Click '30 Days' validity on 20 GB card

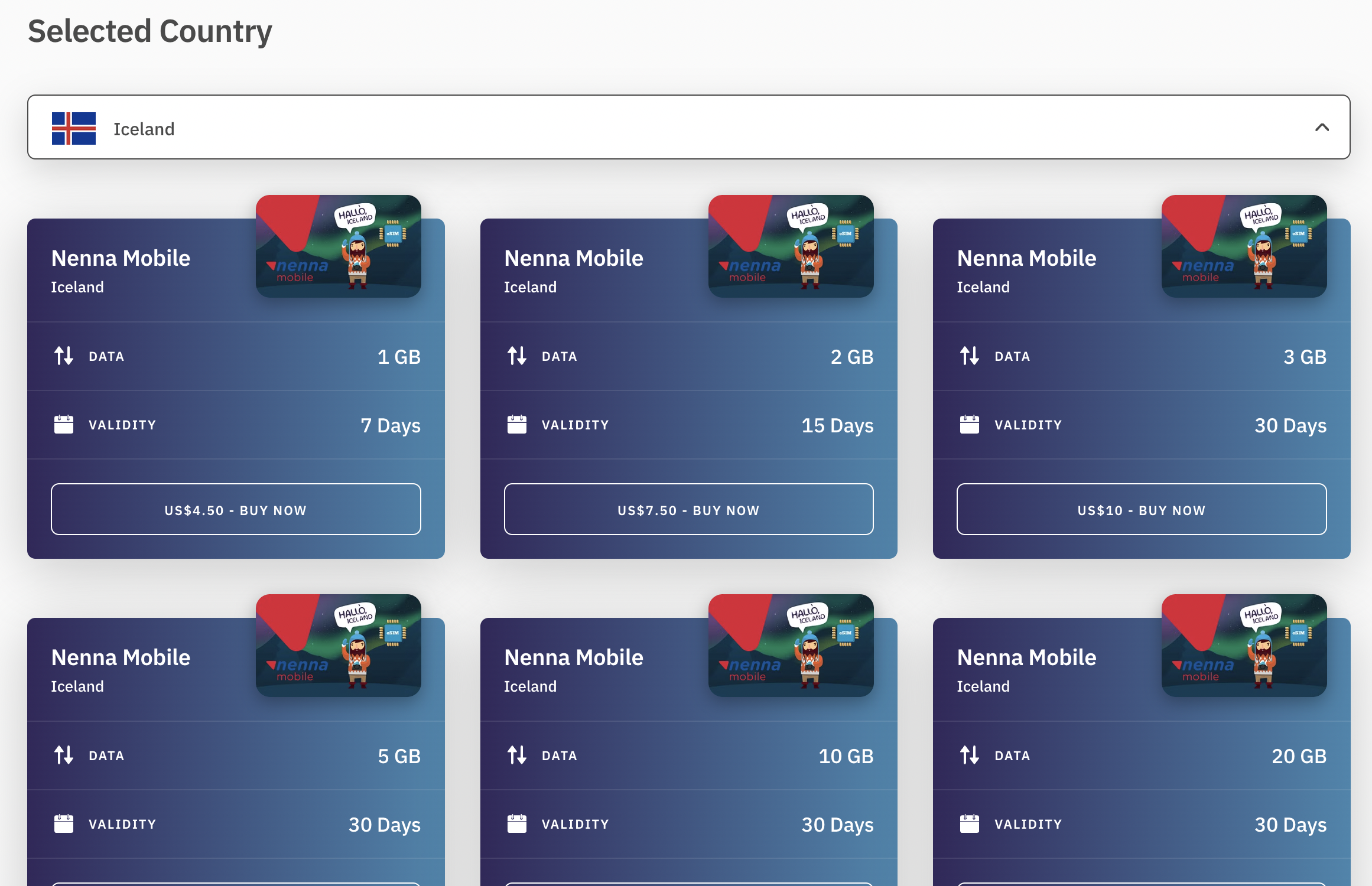1290,825
